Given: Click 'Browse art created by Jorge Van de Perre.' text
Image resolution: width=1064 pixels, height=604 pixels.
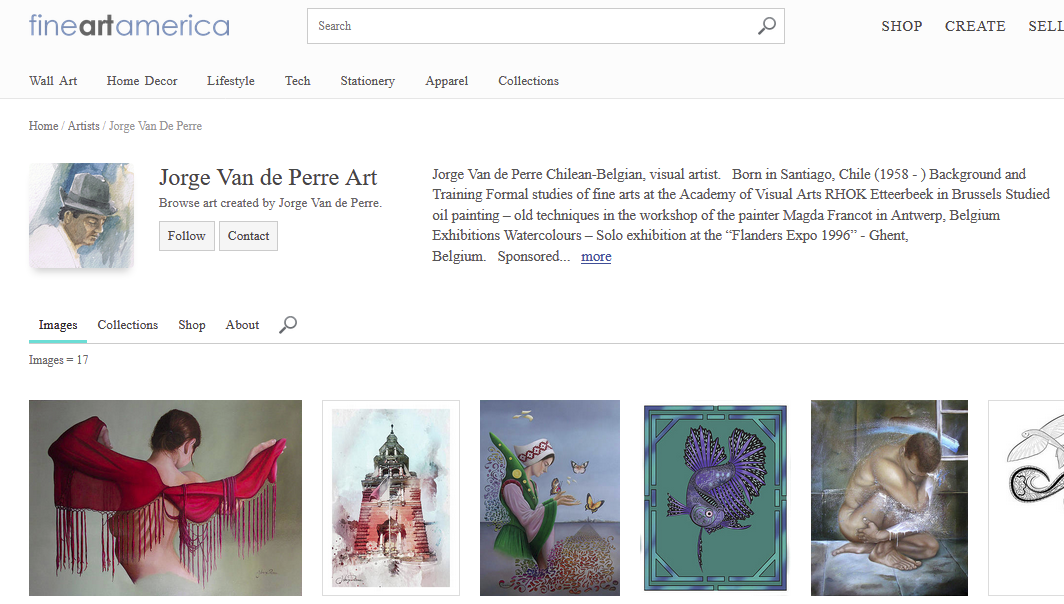Looking at the screenshot, I should pos(270,203).
